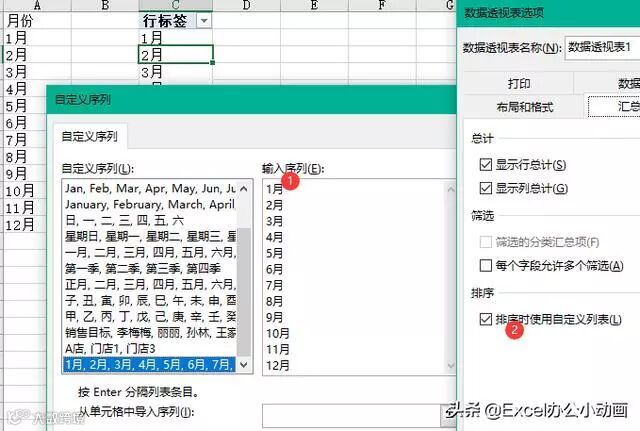Select list entry 第一季, 第二季, 第三季
The image size is (640, 431).
150,268
